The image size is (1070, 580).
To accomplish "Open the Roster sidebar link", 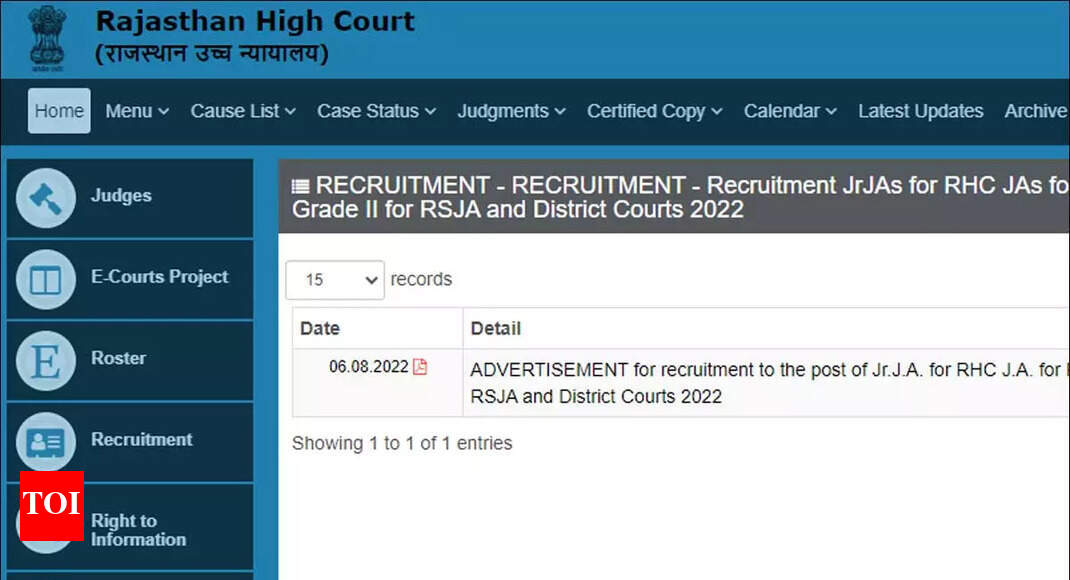I will (130, 361).
